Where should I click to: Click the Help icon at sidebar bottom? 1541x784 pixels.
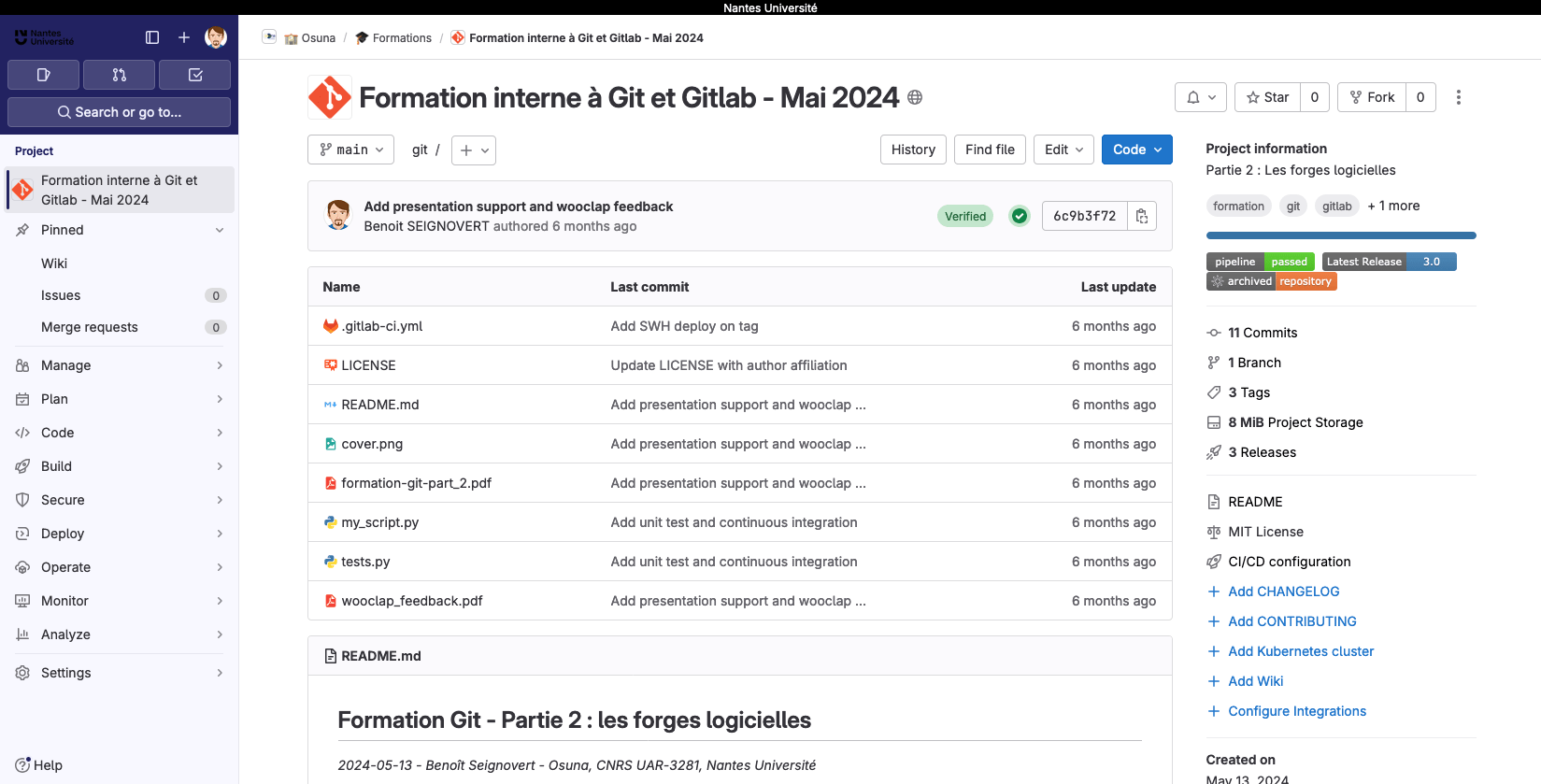[x=23, y=764]
